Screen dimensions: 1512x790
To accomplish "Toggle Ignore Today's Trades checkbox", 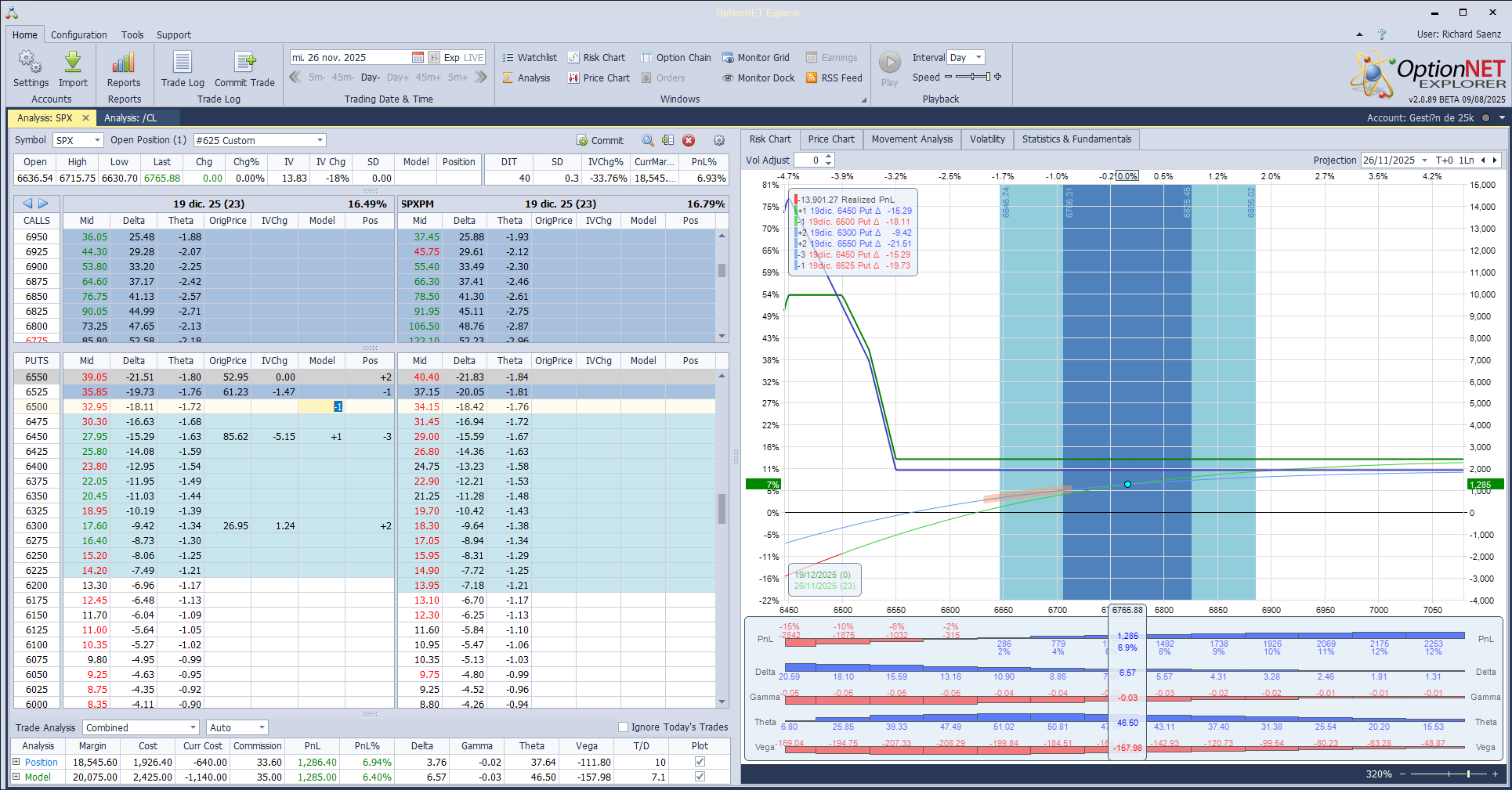I will coord(624,727).
